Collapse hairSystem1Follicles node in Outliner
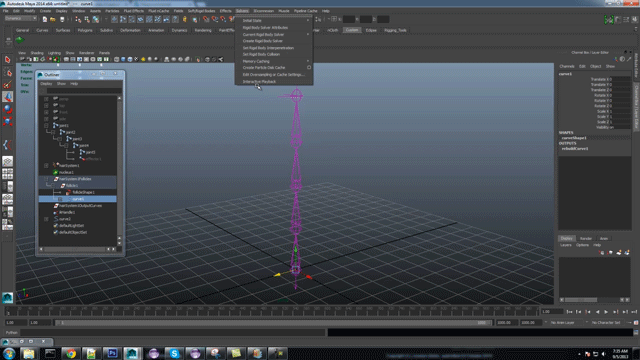Image resolution: width=640 pixels, height=360 pixels. coord(46,179)
